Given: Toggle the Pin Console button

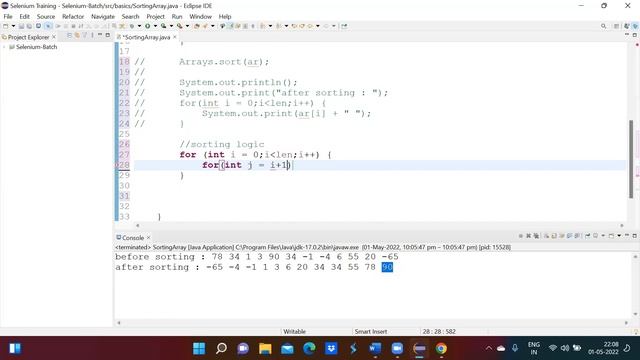Looking at the screenshot, I should (x=587, y=236).
